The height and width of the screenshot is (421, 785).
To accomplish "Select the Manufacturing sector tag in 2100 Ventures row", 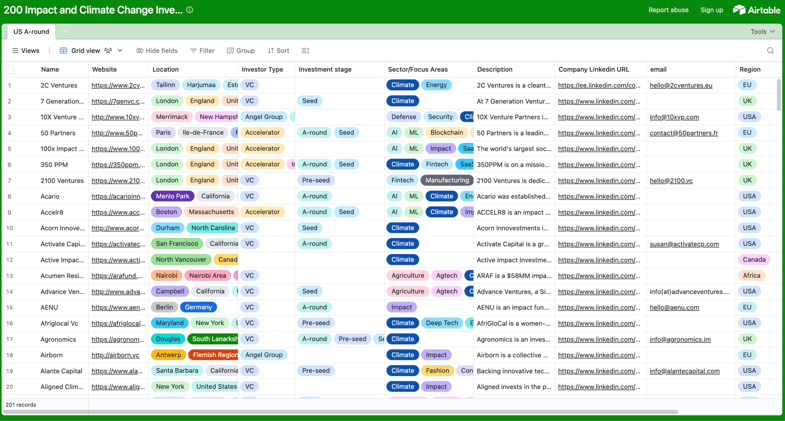I will (447, 180).
